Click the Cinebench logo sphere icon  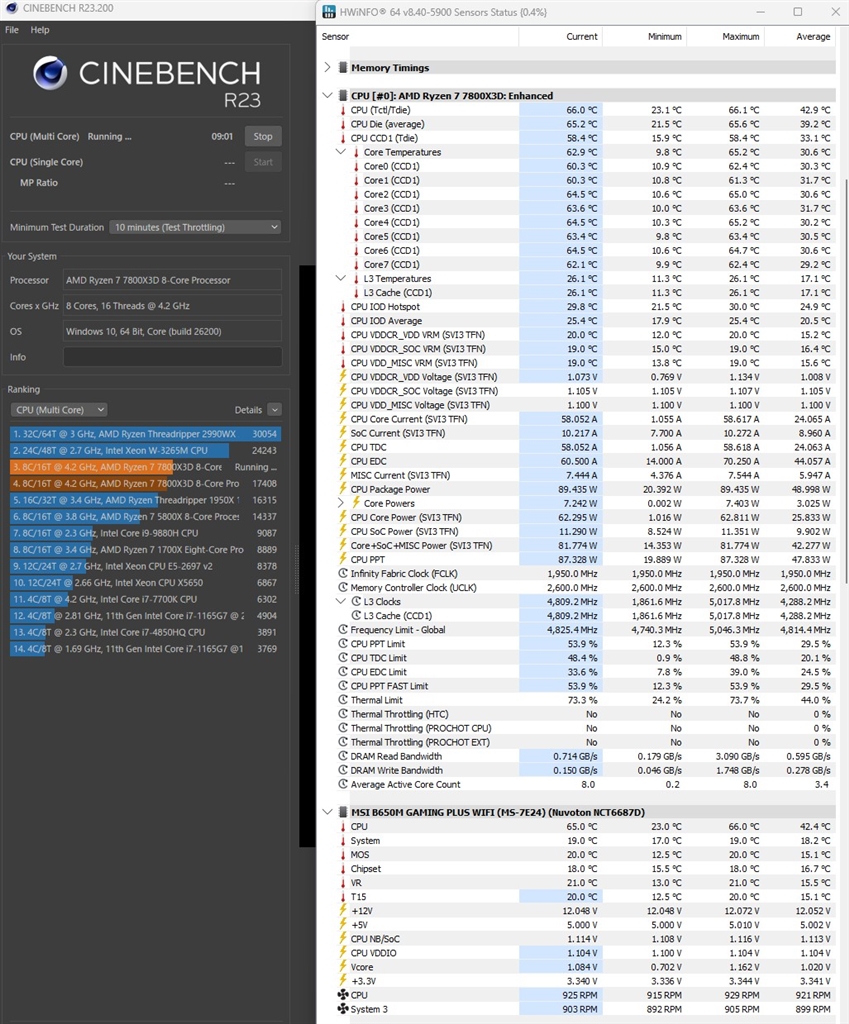pyautogui.click(x=50, y=72)
